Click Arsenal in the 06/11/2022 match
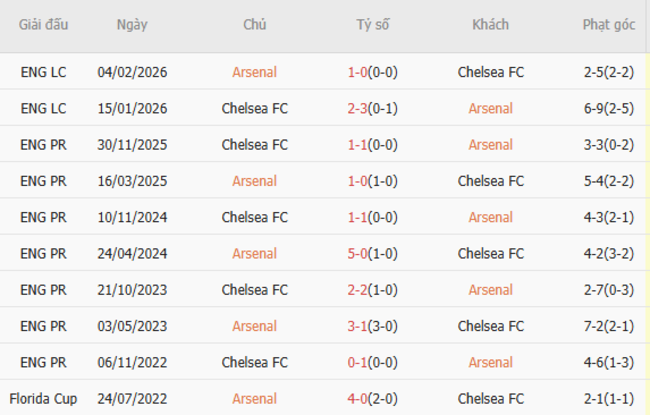Image resolution: width=650 pixels, height=415 pixels. [x=490, y=362]
